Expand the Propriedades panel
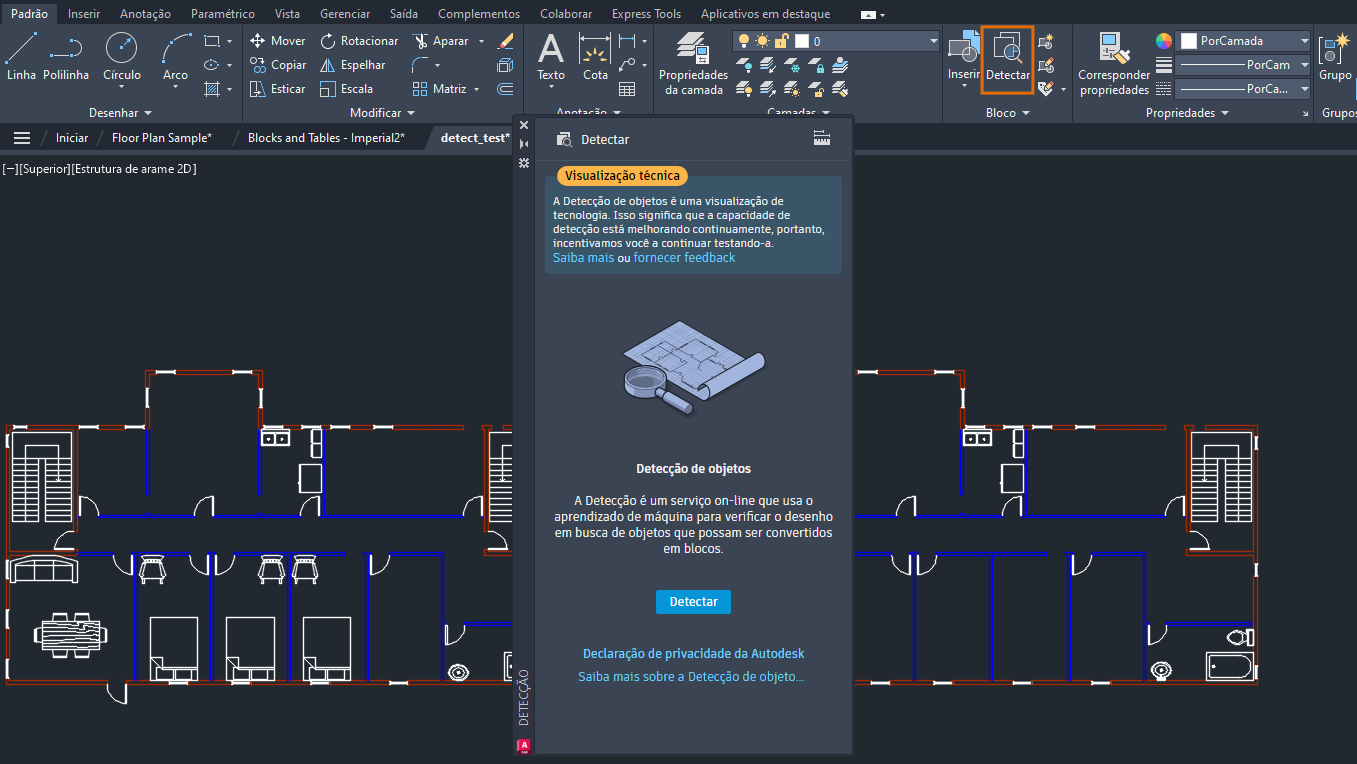Image resolution: width=1357 pixels, height=764 pixels. click(1188, 113)
